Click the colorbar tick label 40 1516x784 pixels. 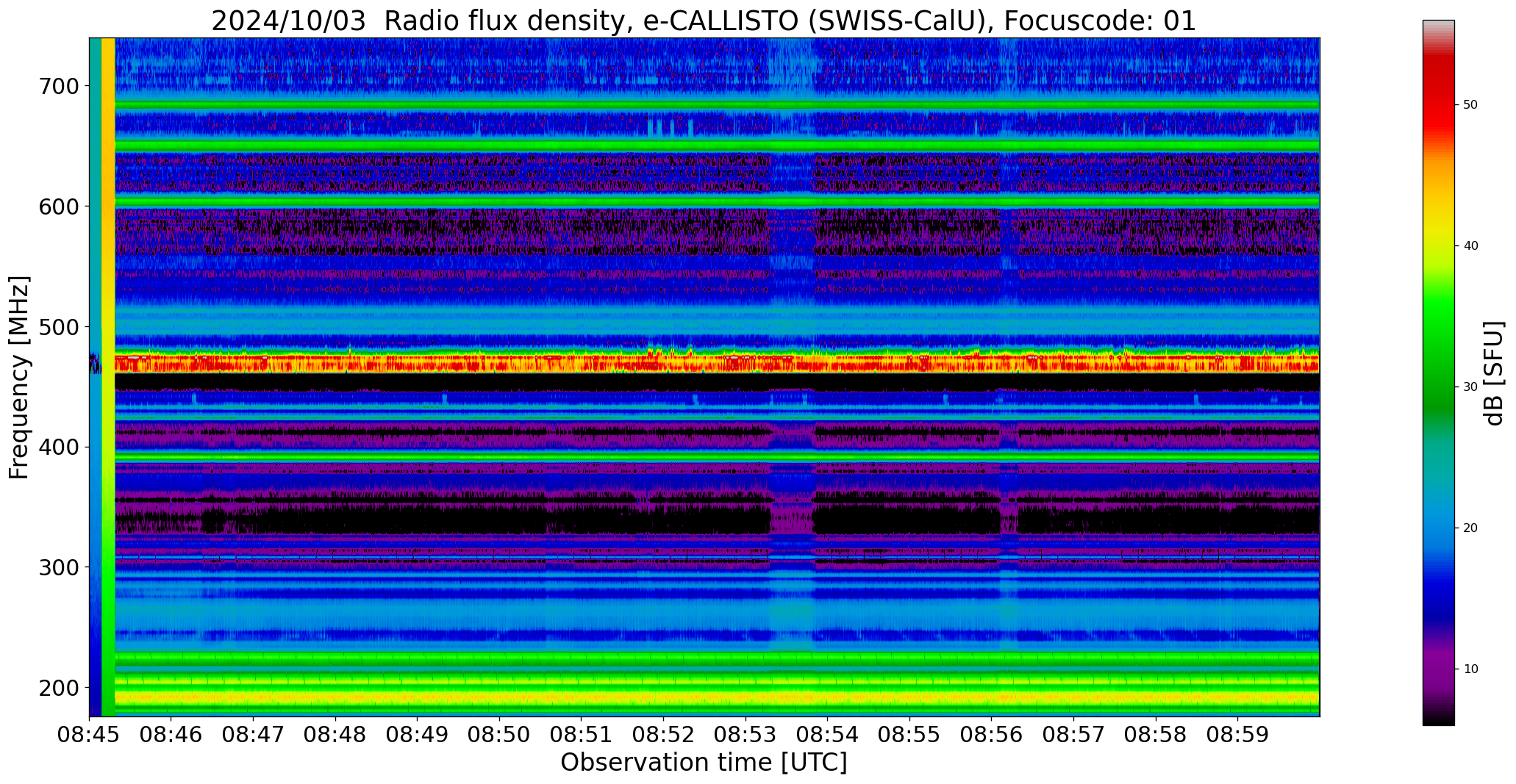point(1470,246)
